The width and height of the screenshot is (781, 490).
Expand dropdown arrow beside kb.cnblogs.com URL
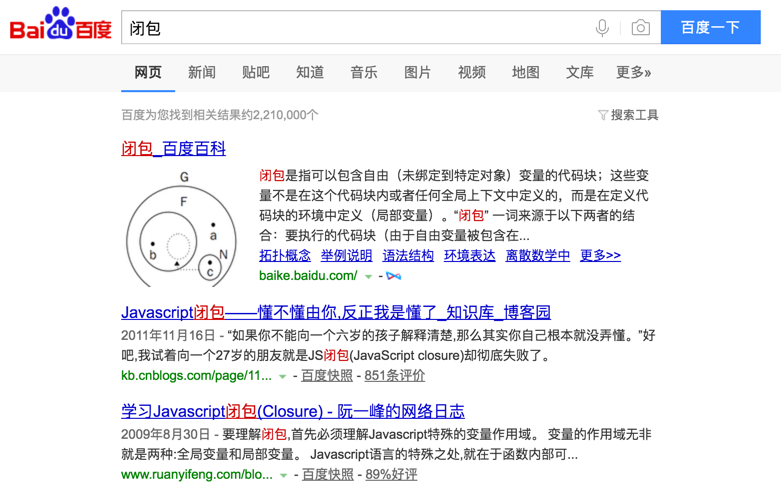tap(282, 377)
